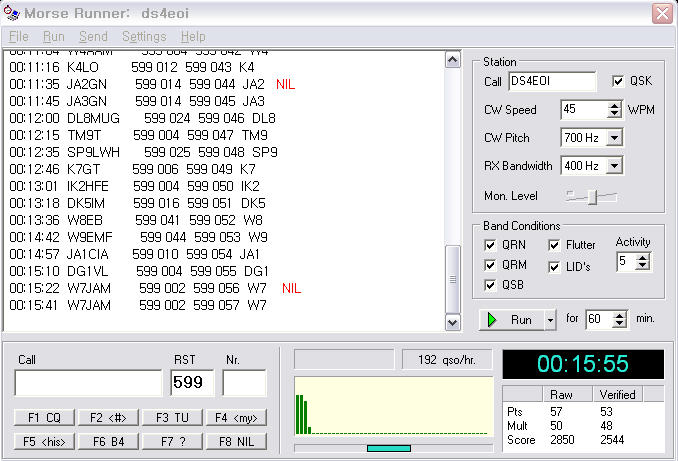This screenshot has width=678, height=461.
Task: Toggle the LID's band condition
Action: [554, 267]
